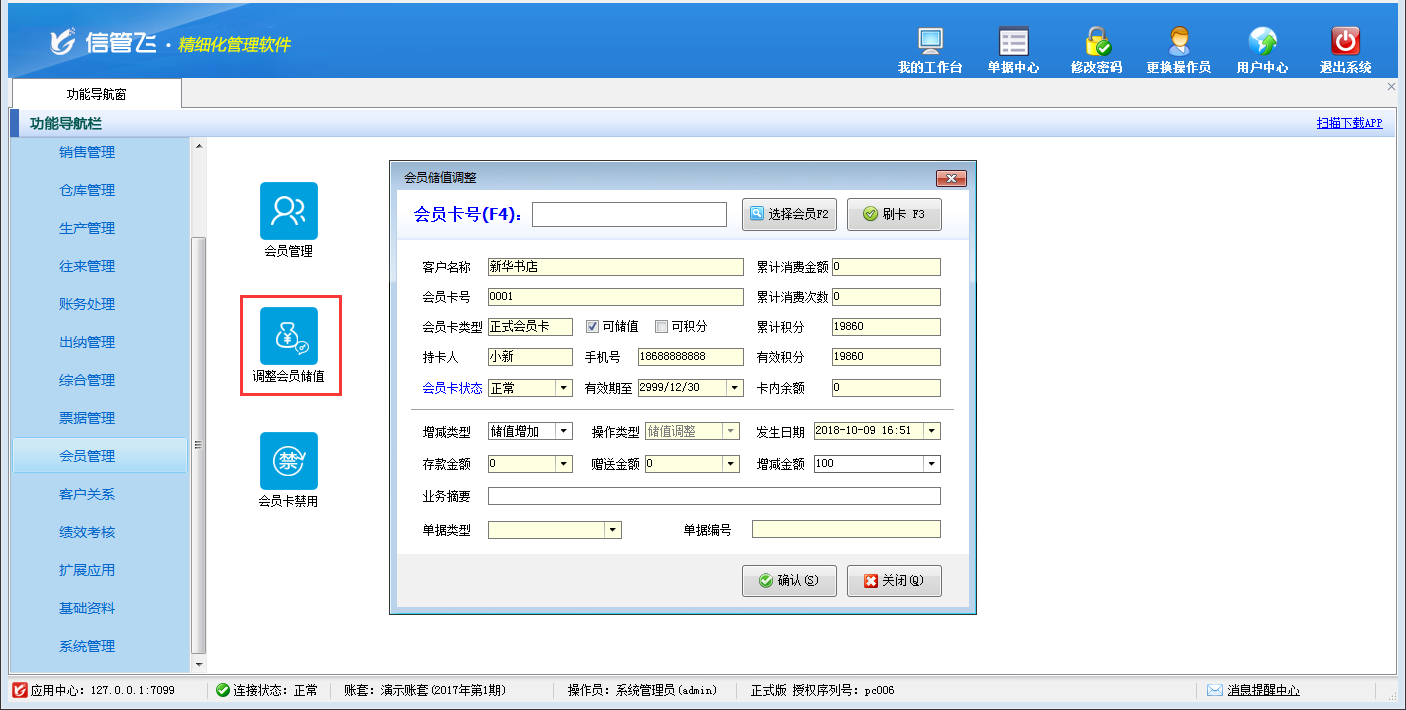Switch to the 功能导航窗 tab
Viewport: 1406px width, 710px height.
coord(97,94)
